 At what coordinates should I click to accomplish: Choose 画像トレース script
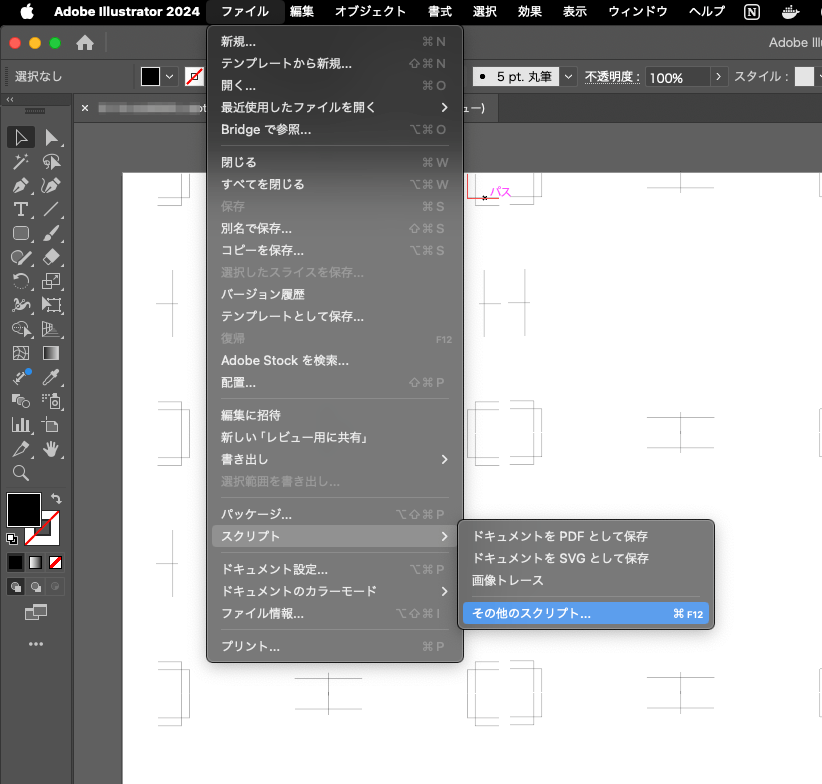586,580
